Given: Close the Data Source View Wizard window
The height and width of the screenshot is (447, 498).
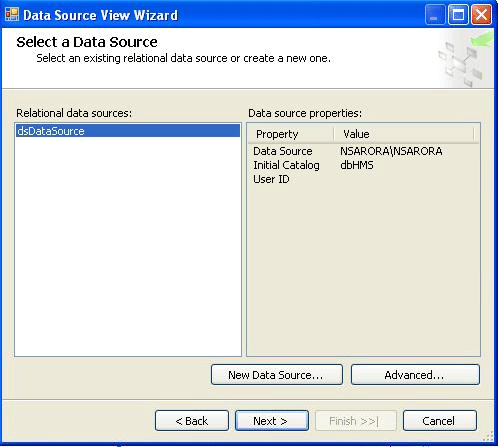Looking at the screenshot, I should pos(481,15).
